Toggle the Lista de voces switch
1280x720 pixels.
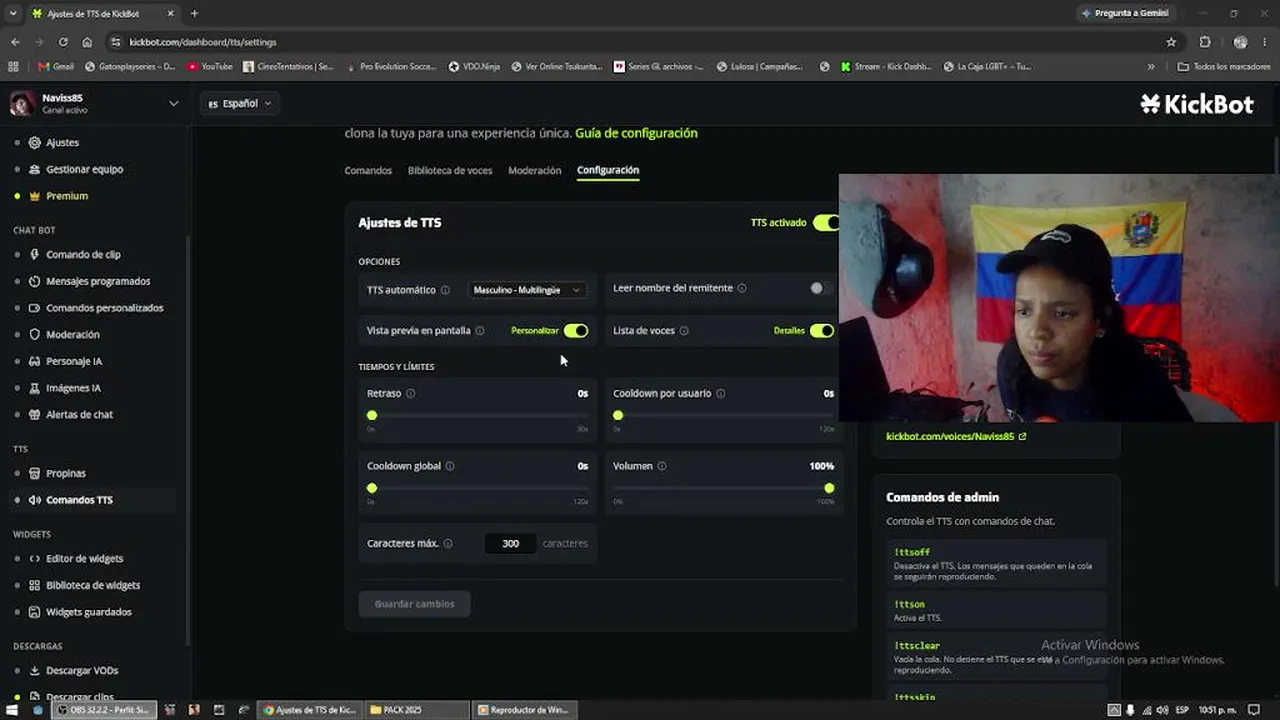[822, 331]
